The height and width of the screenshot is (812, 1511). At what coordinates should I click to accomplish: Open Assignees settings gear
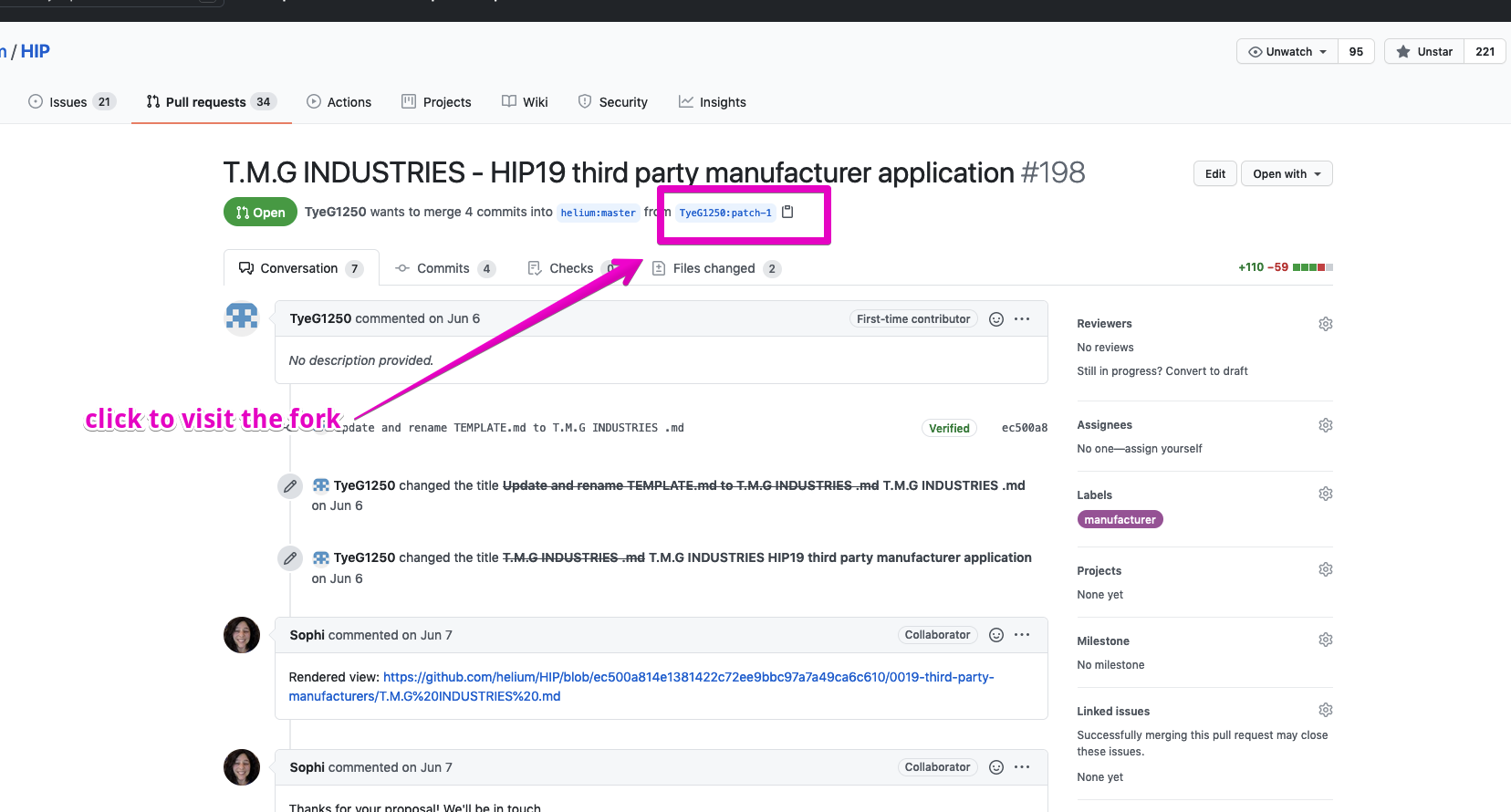pyautogui.click(x=1326, y=425)
